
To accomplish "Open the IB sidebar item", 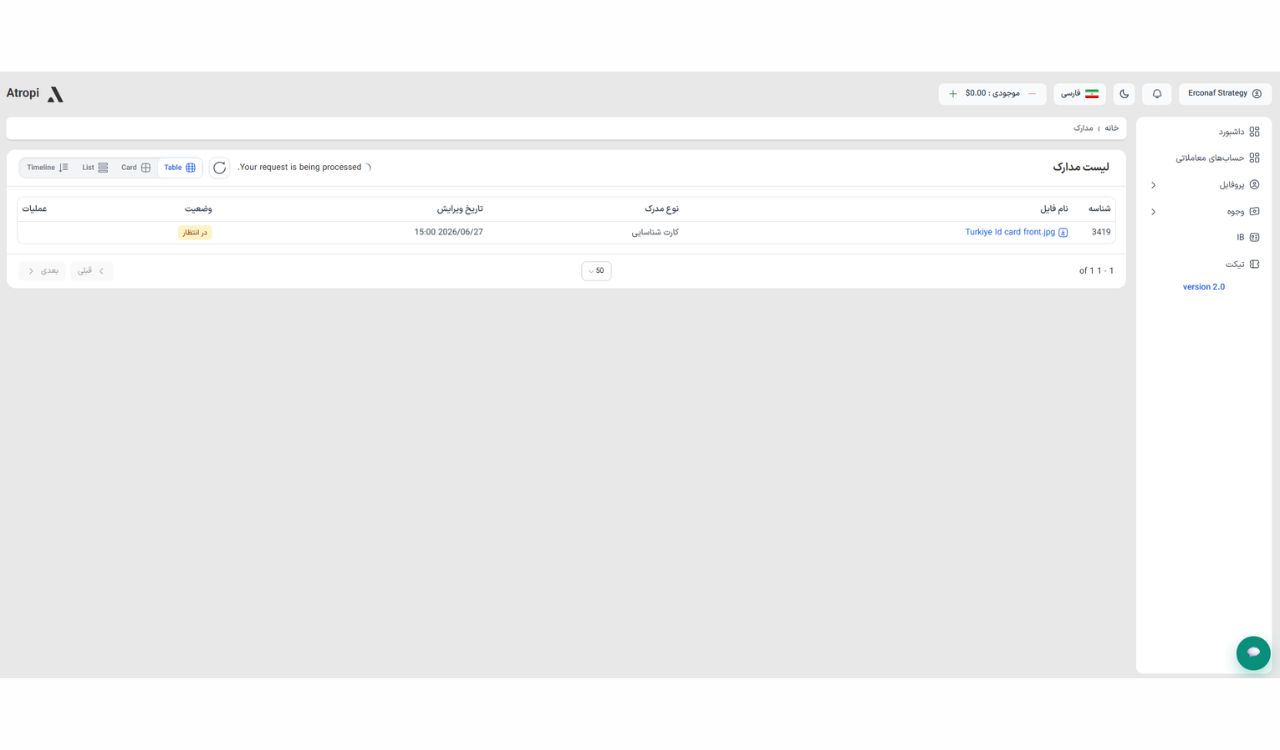I will (x=1247, y=238).
